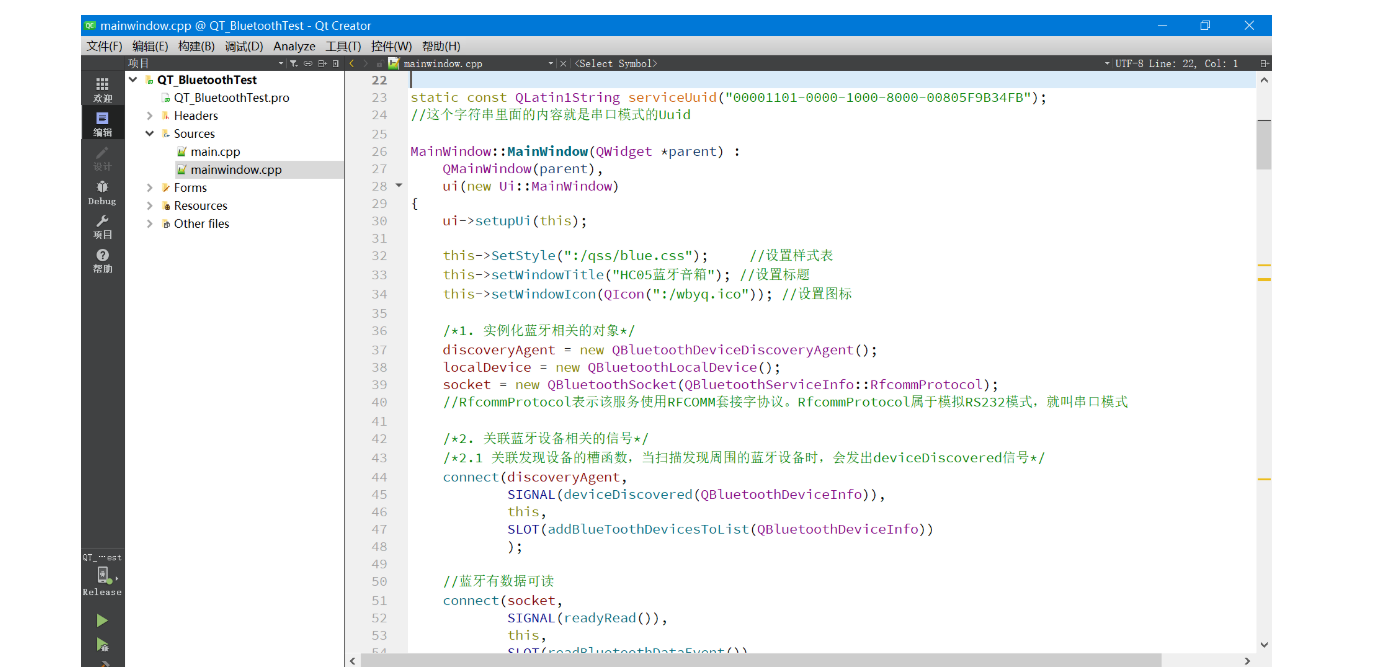
Task: Click the QT_BluetoothTest project name in the tree
Action: pyautogui.click(x=207, y=80)
